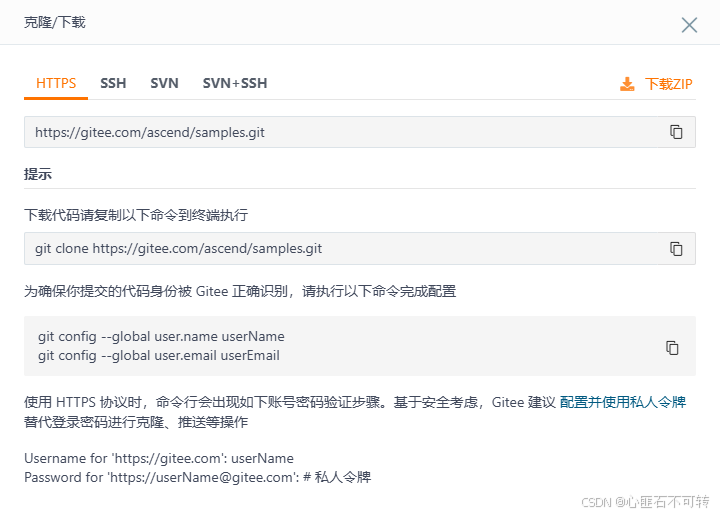Select the HTTPS tab
This screenshot has width=720, height=515.
click(56, 83)
